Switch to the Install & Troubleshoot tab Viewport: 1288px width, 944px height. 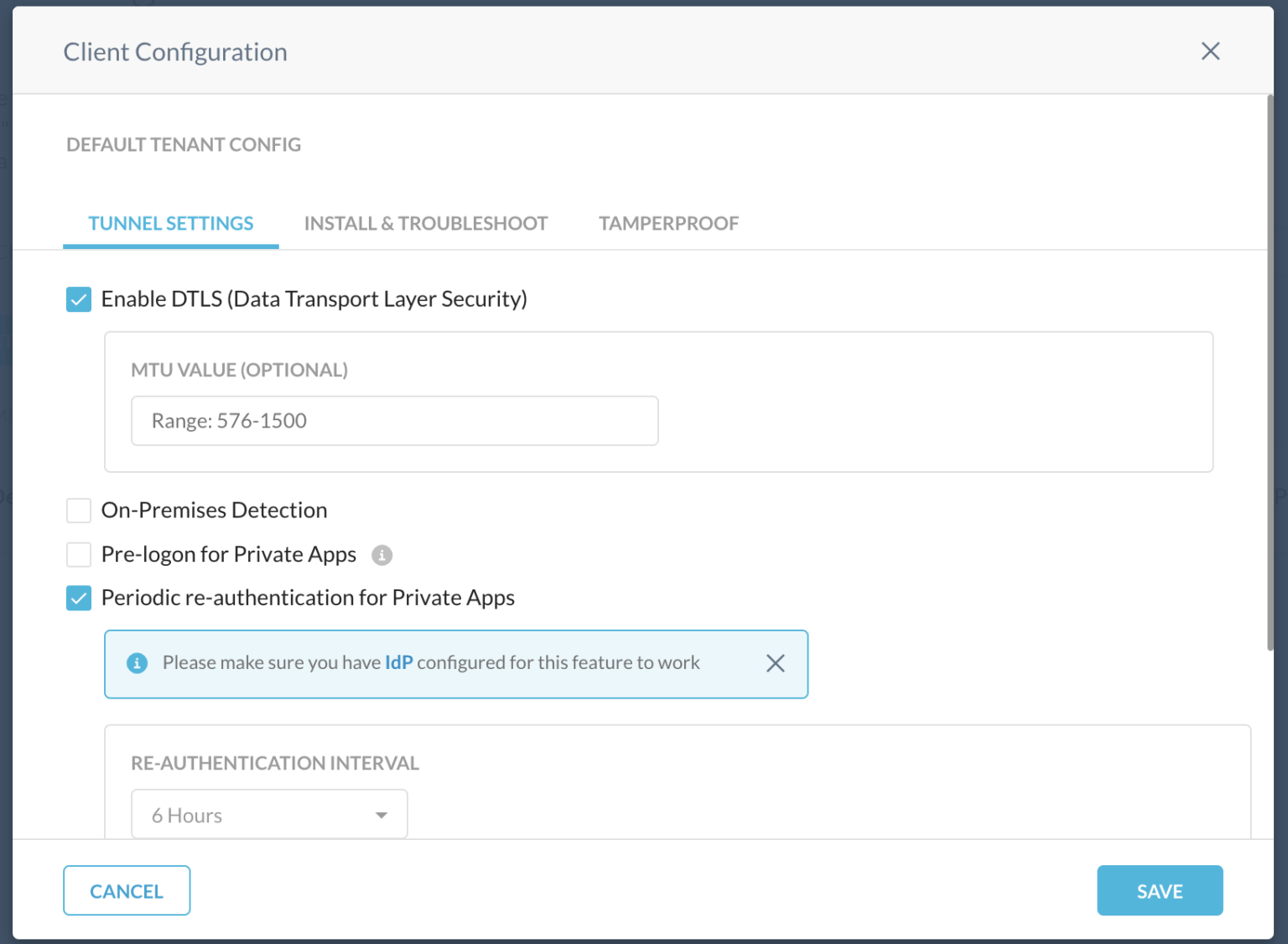click(x=426, y=223)
